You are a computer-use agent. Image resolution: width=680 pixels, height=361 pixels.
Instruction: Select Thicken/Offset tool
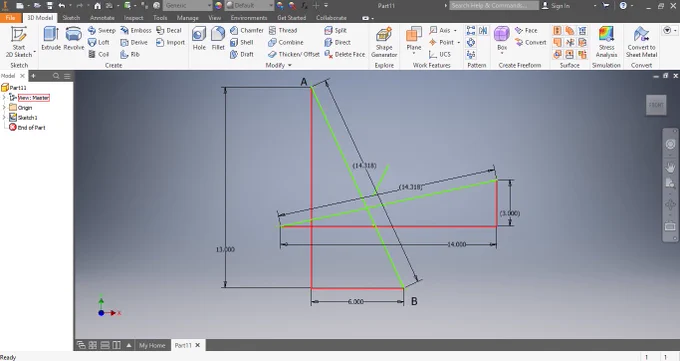coord(294,54)
